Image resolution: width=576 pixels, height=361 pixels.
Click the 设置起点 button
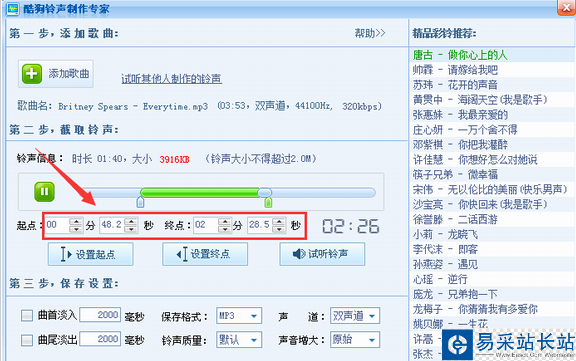90,254
